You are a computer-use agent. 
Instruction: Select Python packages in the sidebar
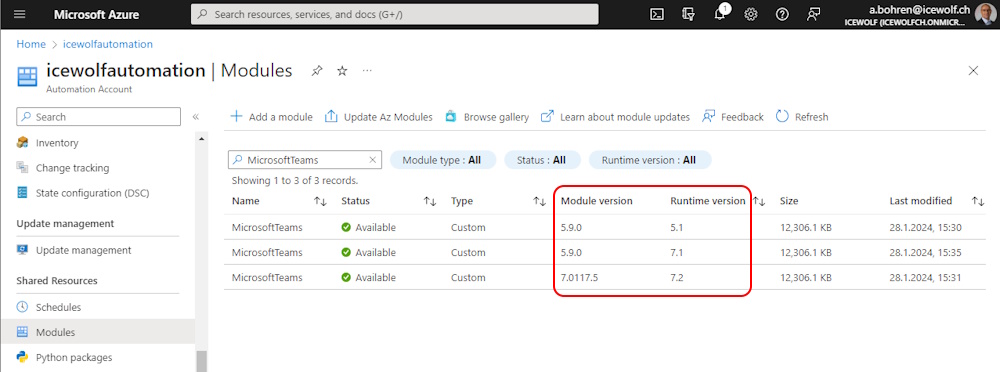(x=74, y=357)
